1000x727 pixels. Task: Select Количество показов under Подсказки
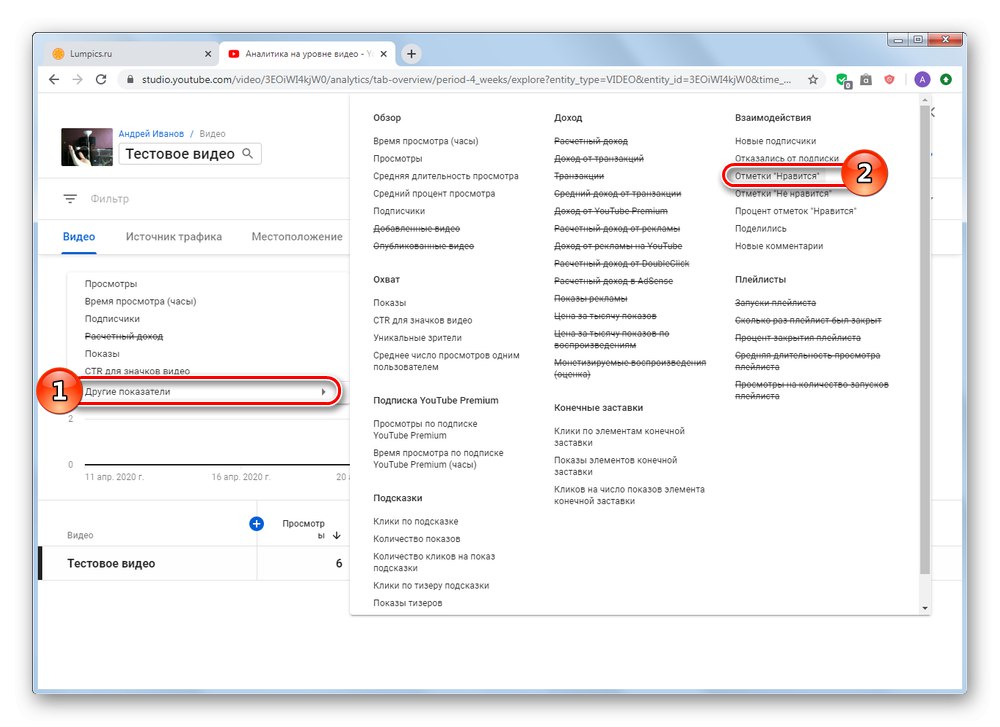pyautogui.click(x=416, y=539)
